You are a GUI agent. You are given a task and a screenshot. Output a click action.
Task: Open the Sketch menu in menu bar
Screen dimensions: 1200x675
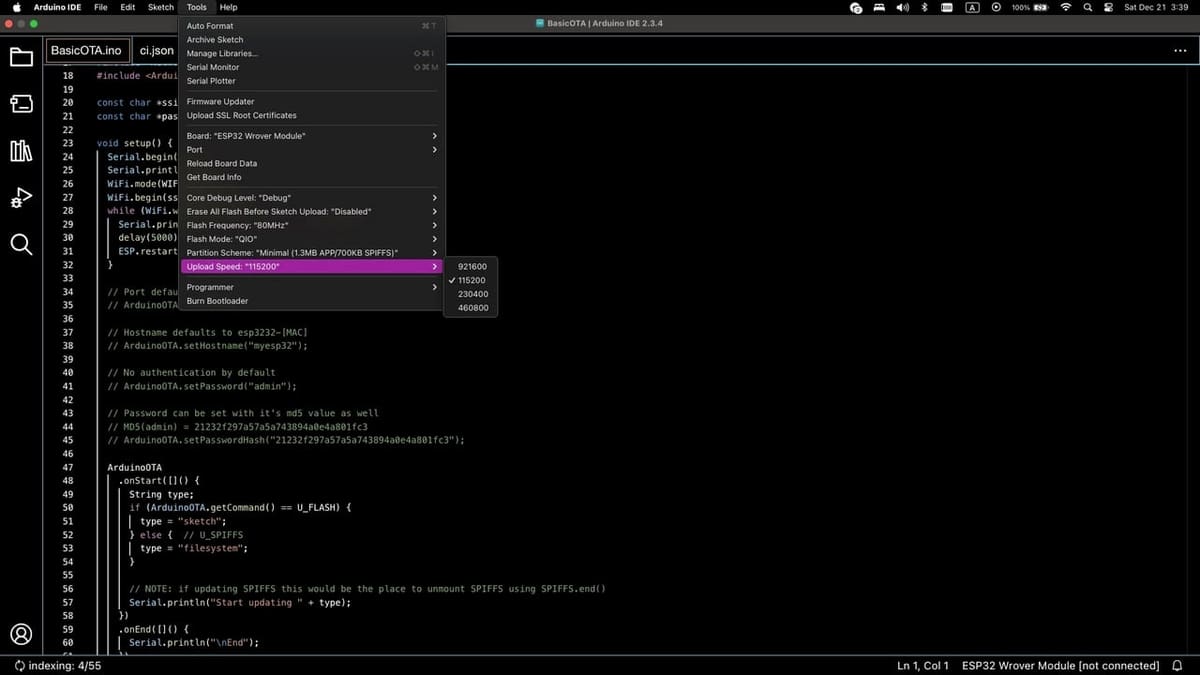coord(161,7)
